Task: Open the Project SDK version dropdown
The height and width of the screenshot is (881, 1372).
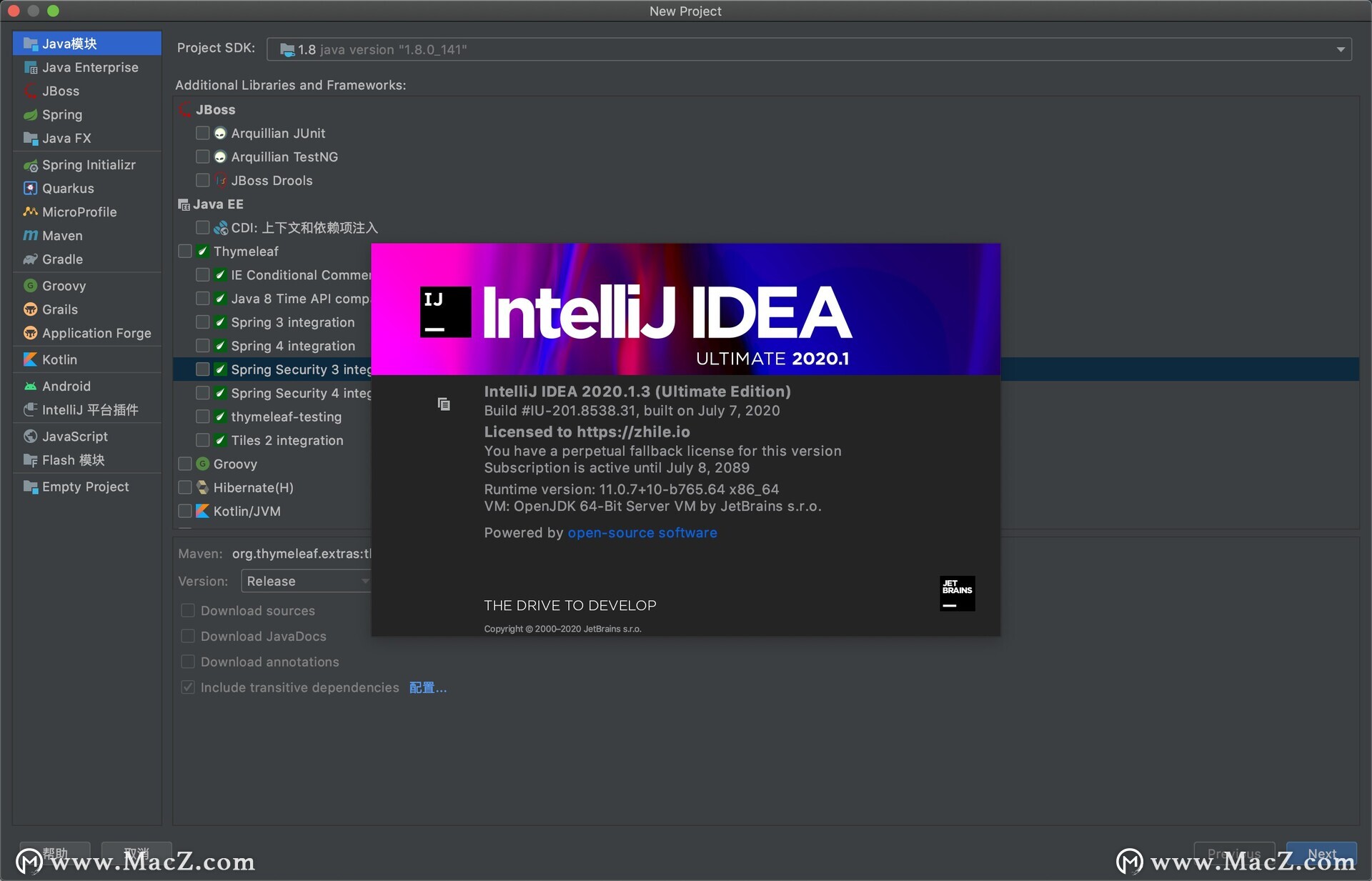Action: coord(1344,48)
